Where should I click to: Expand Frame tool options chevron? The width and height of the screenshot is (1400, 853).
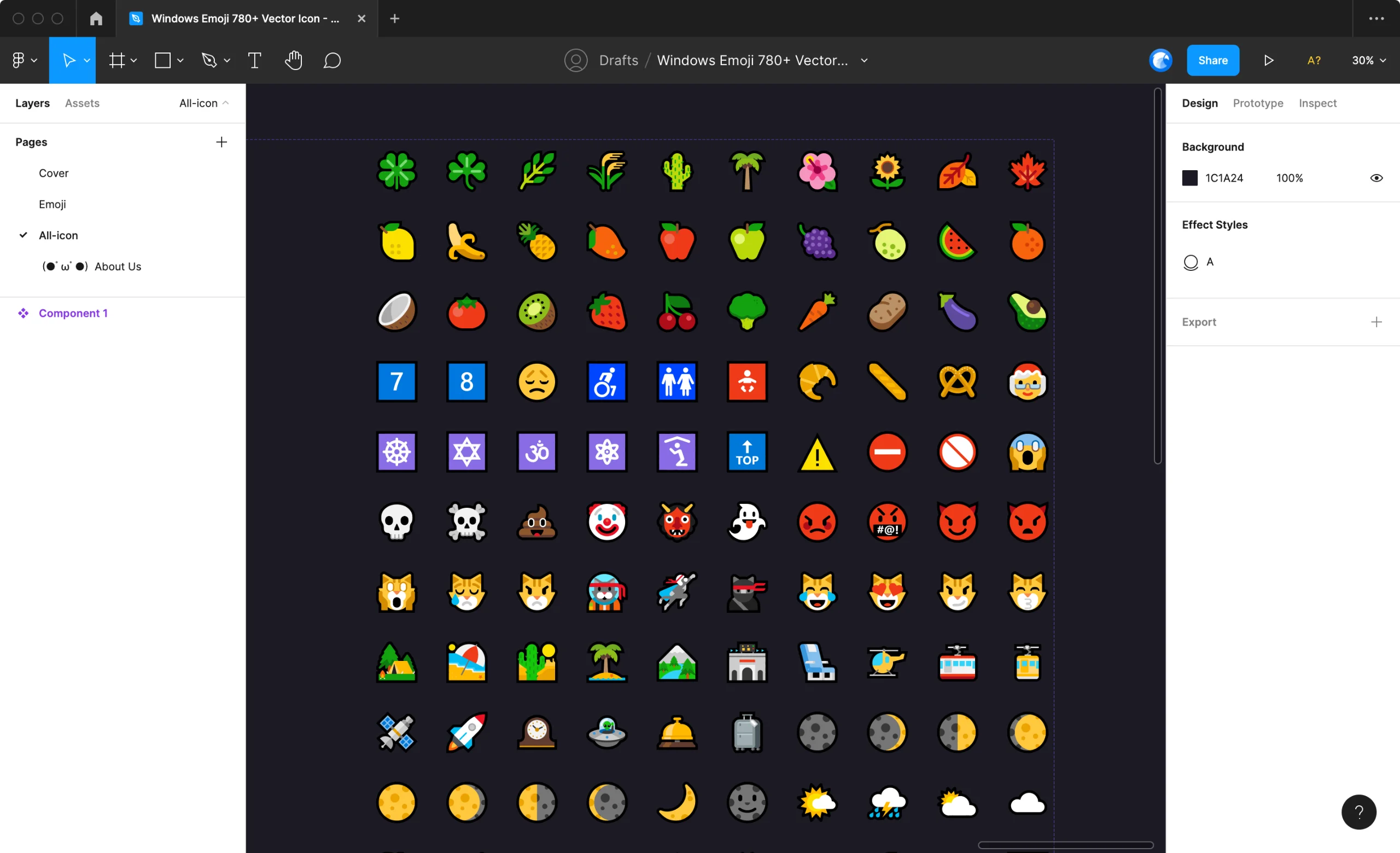(x=133, y=60)
